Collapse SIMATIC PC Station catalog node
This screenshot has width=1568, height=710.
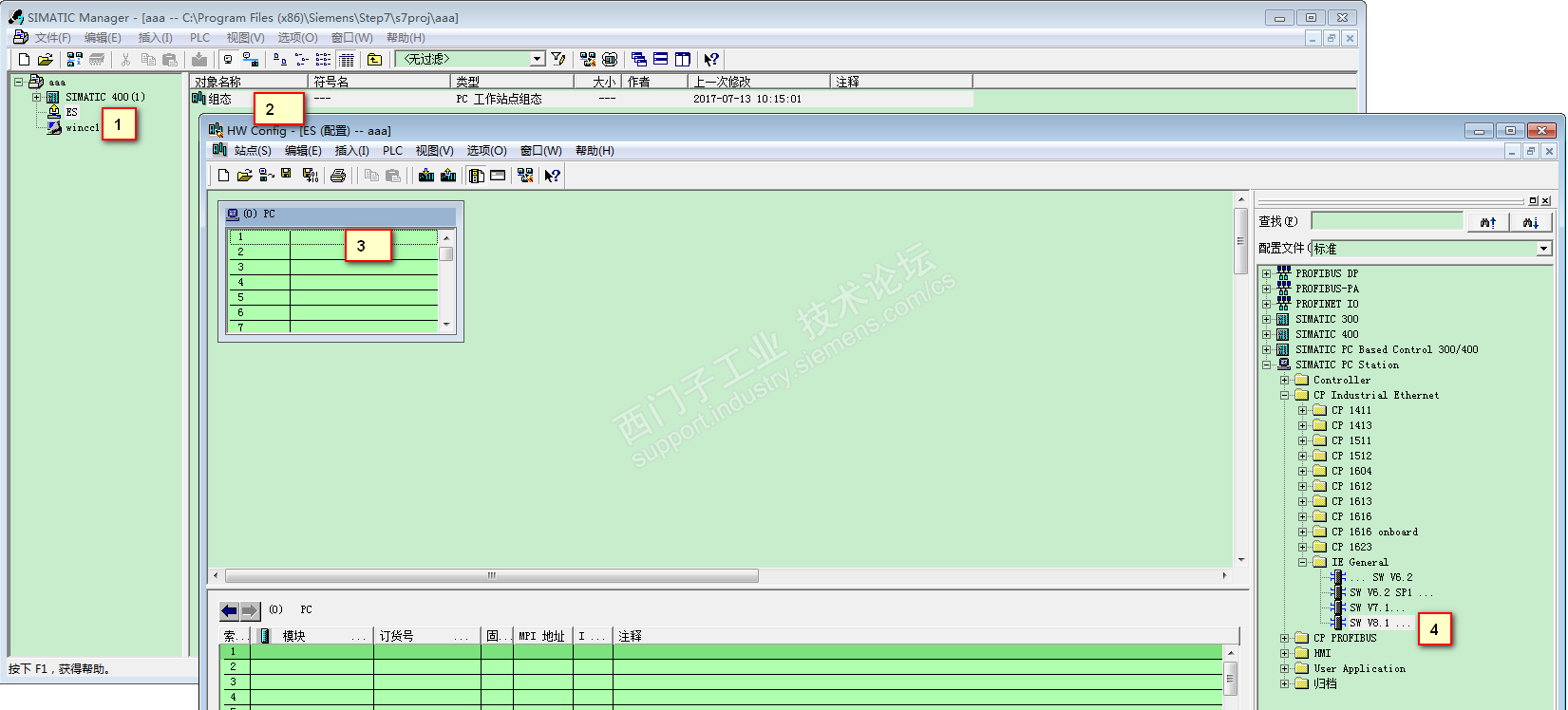click(x=1266, y=364)
